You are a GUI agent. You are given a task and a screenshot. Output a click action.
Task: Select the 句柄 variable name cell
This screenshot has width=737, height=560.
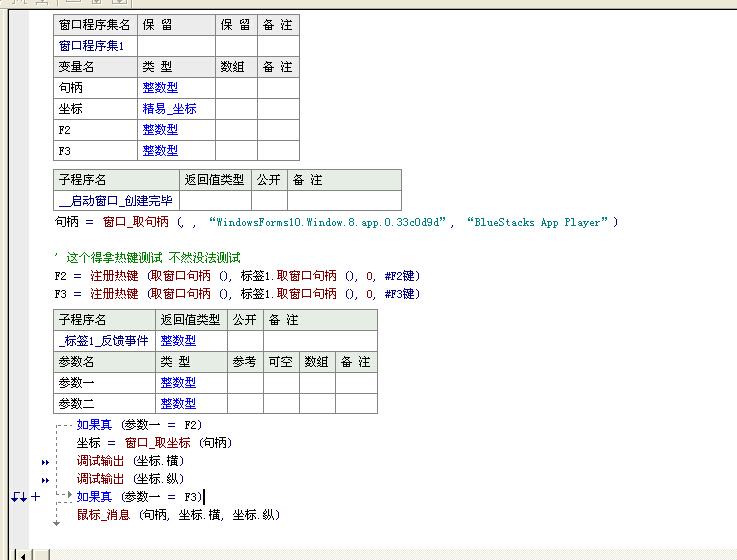click(95, 88)
